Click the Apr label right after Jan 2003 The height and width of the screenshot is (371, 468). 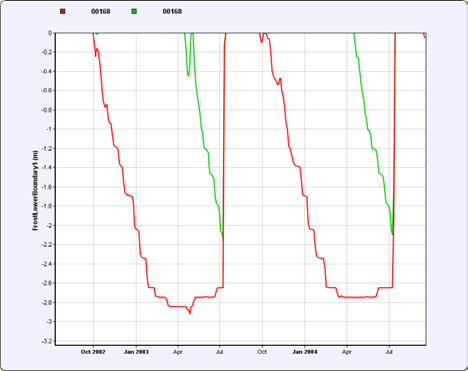pos(178,352)
